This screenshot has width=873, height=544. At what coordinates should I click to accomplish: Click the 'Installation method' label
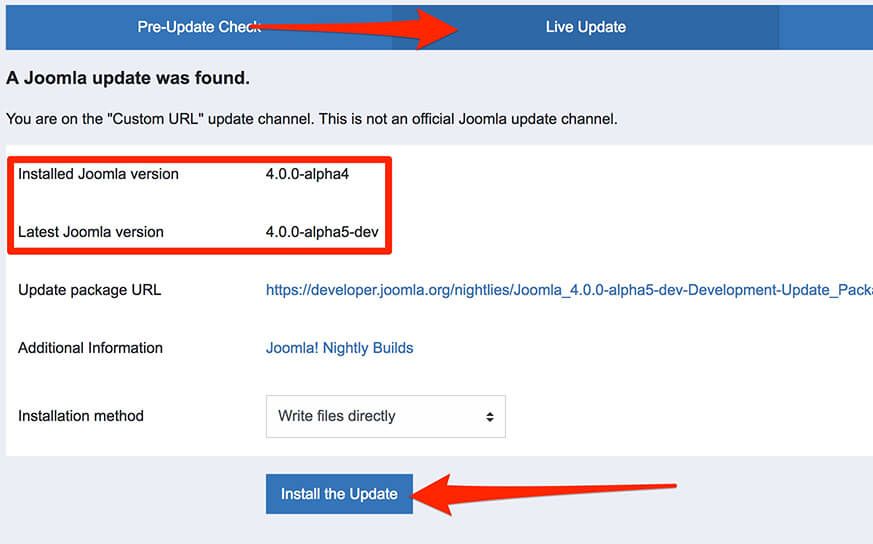(x=81, y=416)
